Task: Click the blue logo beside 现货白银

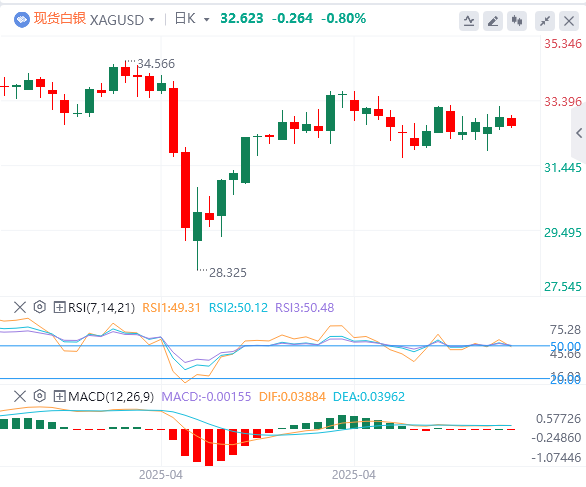Action: pos(22,19)
